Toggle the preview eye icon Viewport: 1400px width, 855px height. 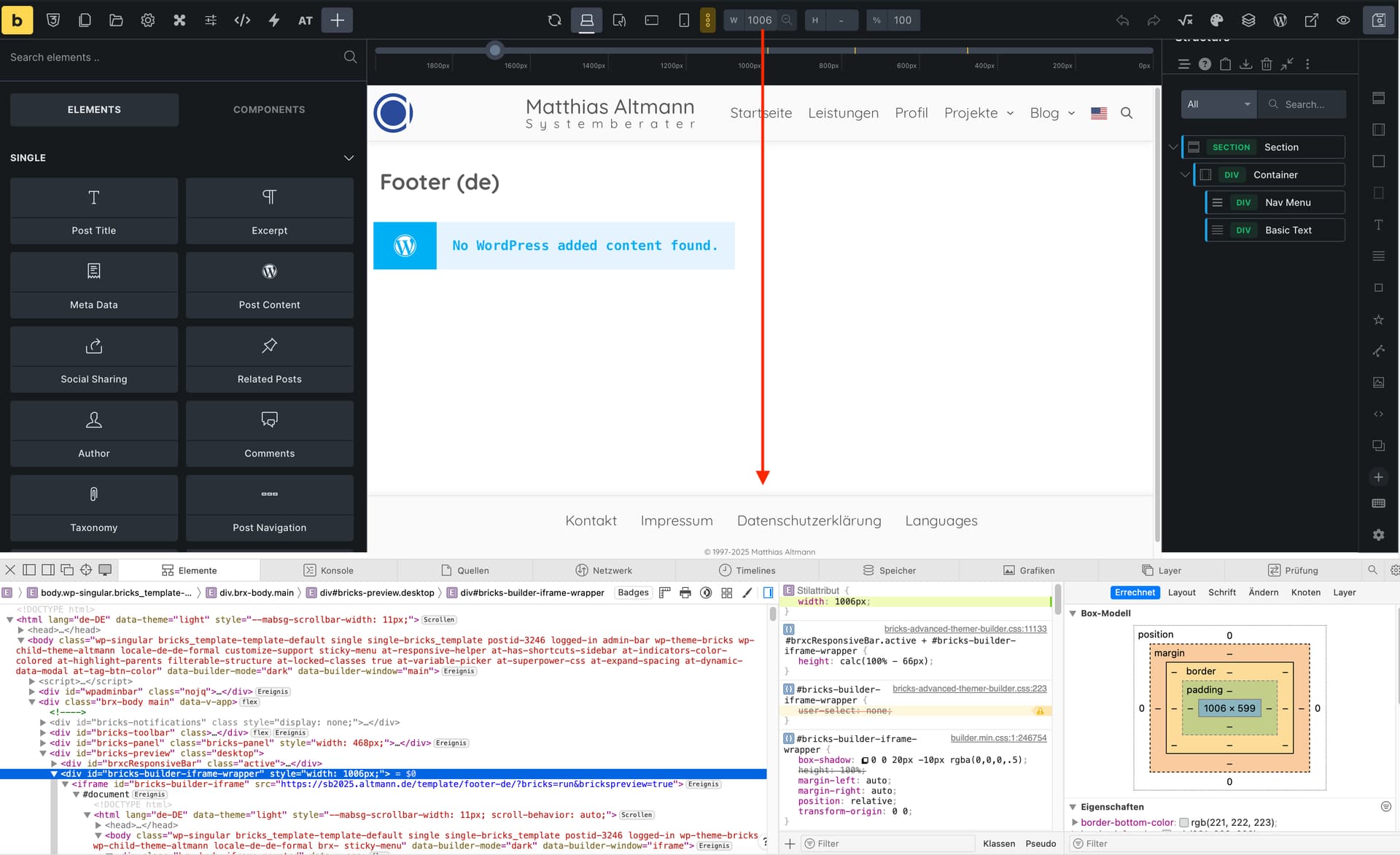pos(1343,20)
